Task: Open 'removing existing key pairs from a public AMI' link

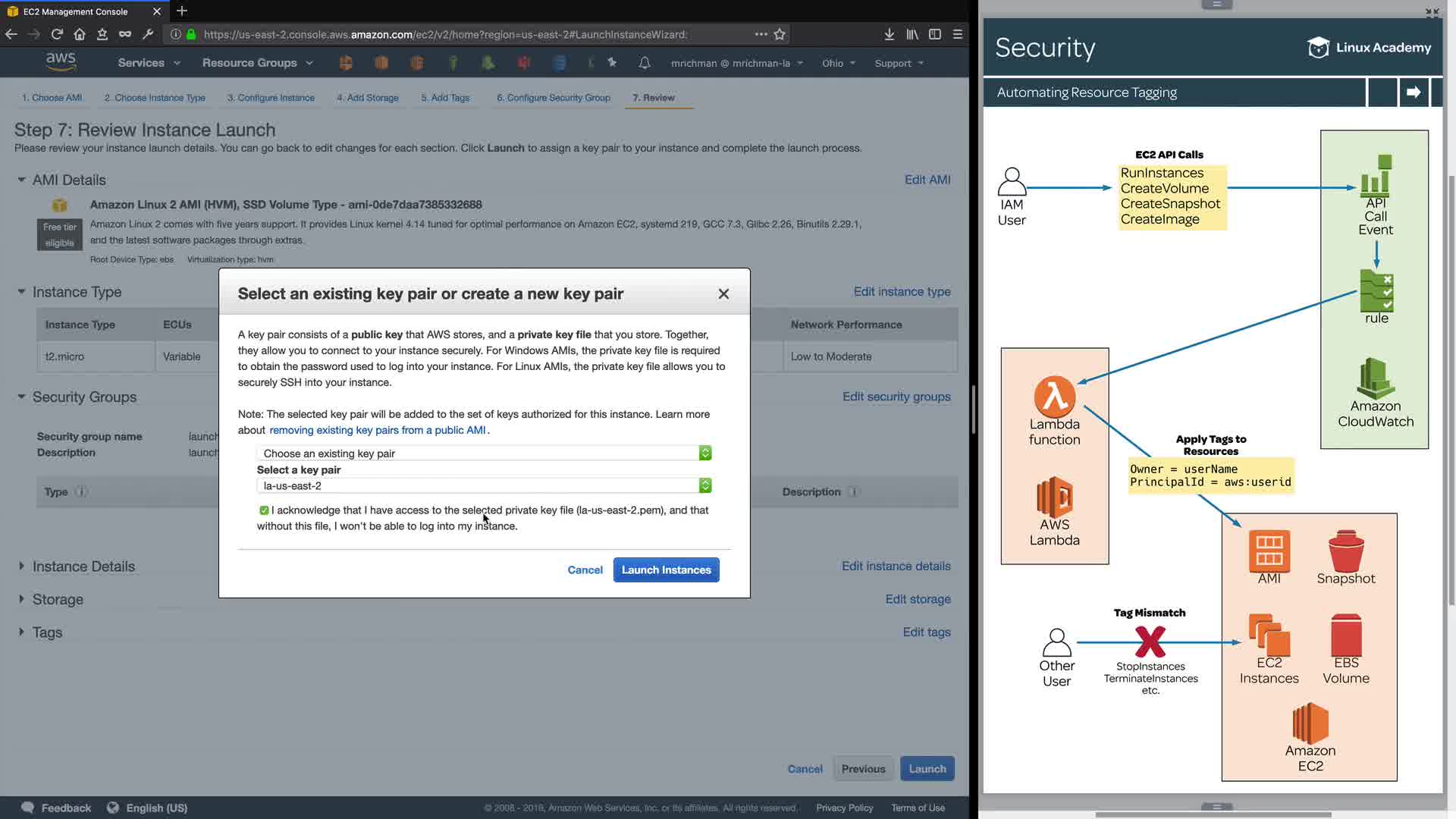Action: tap(378, 430)
